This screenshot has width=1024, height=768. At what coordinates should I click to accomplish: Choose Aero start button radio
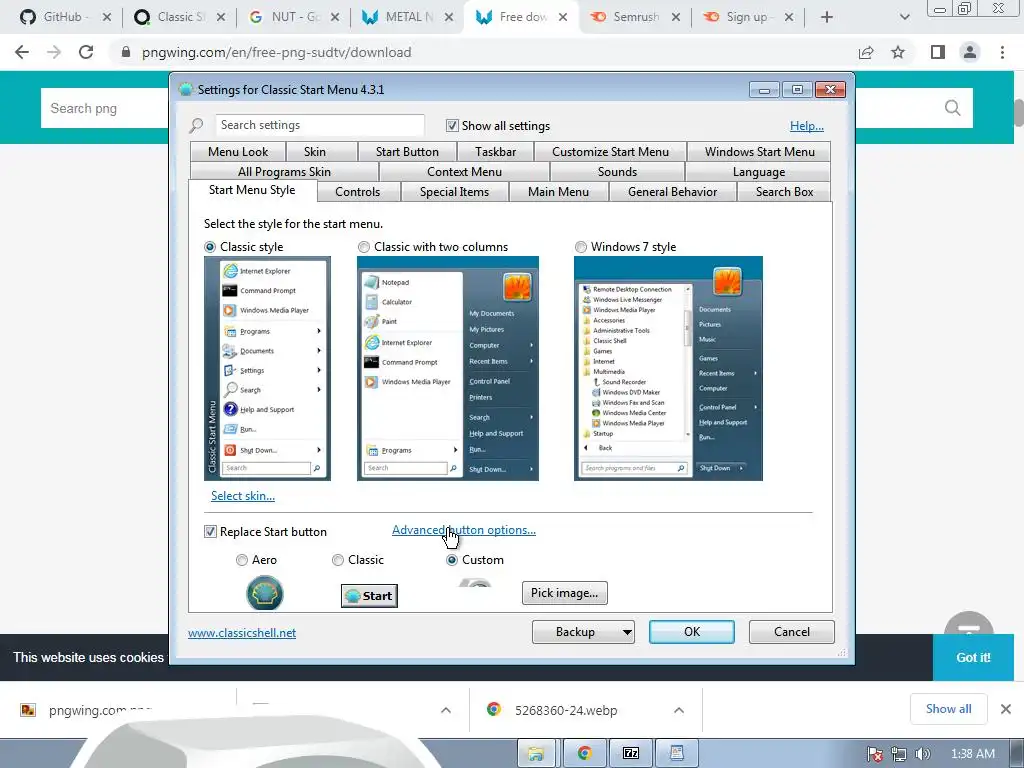[242, 560]
